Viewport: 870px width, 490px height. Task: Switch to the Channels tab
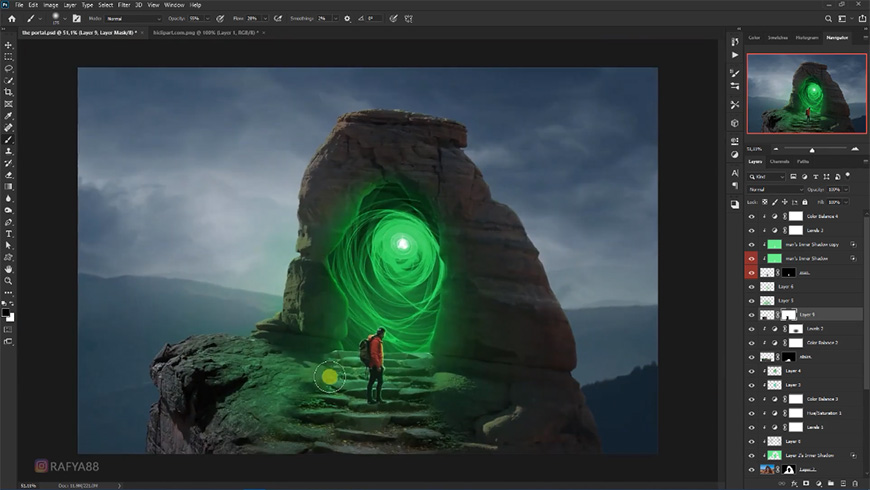click(x=779, y=161)
